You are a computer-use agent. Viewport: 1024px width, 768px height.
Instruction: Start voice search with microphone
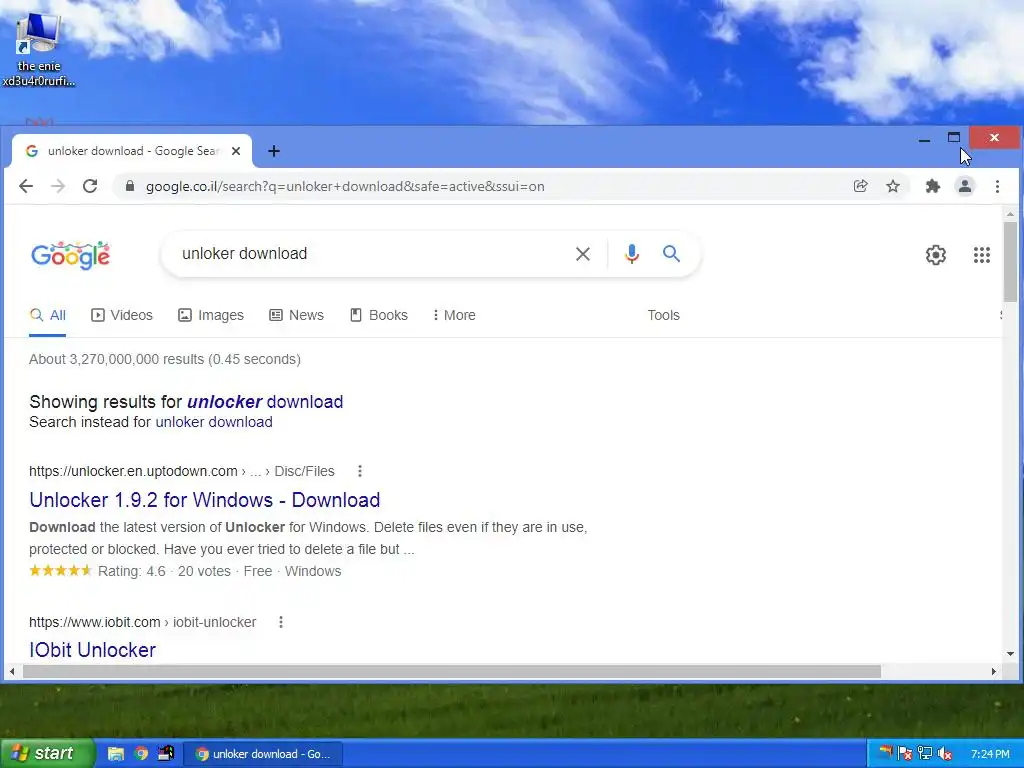632,254
